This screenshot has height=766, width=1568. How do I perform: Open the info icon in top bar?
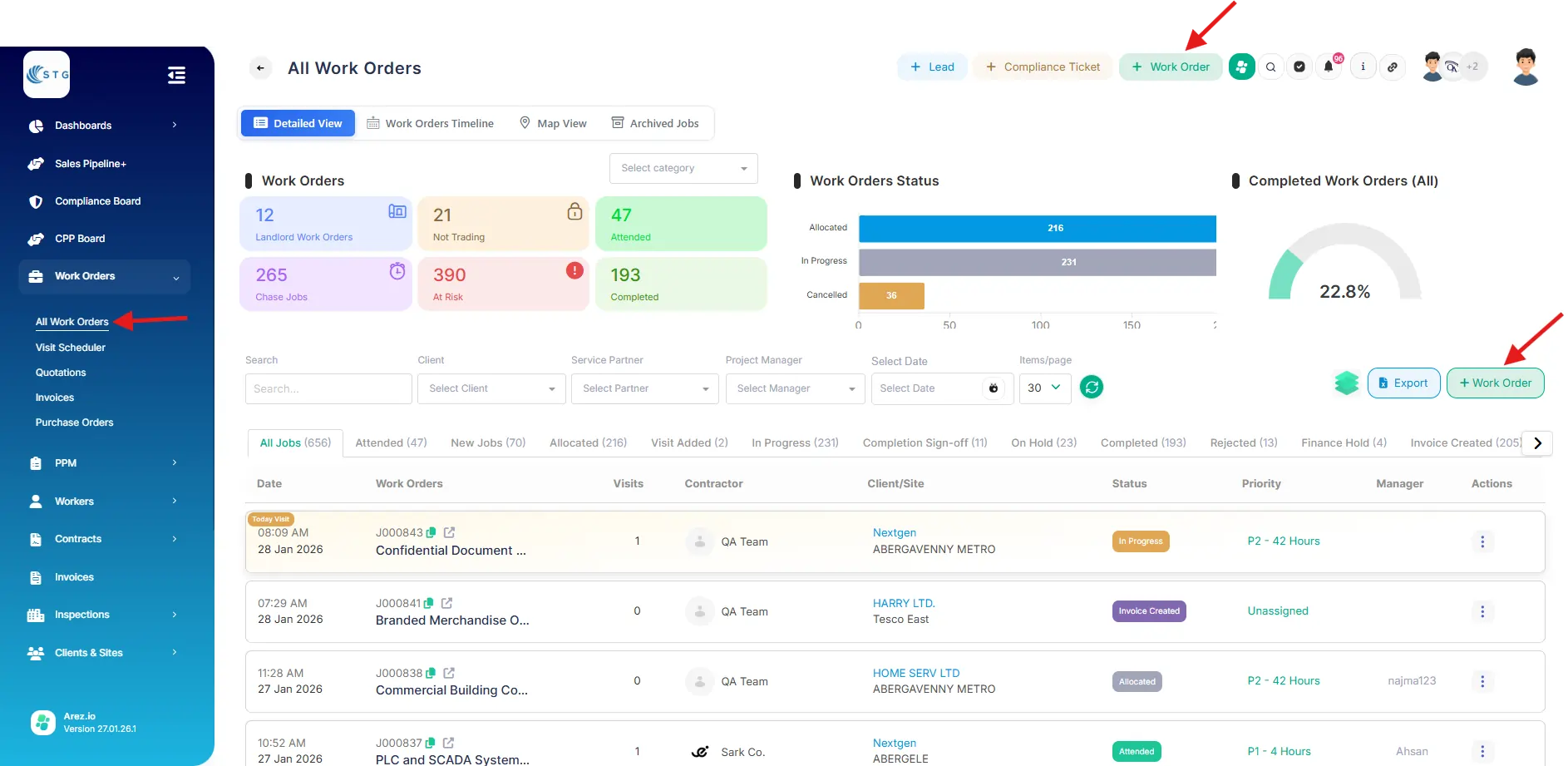click(x=1363, y=67)
